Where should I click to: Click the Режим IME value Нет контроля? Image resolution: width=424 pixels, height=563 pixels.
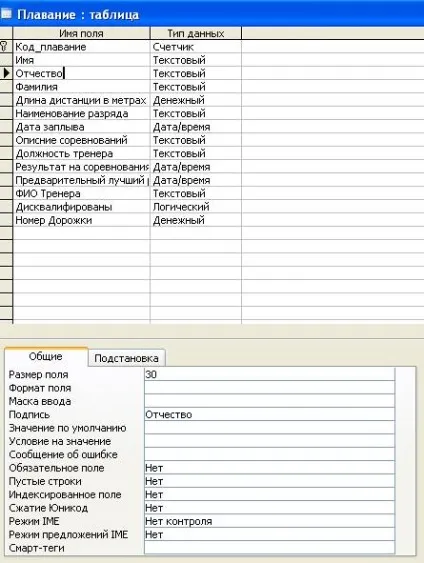tap(269, 521)
